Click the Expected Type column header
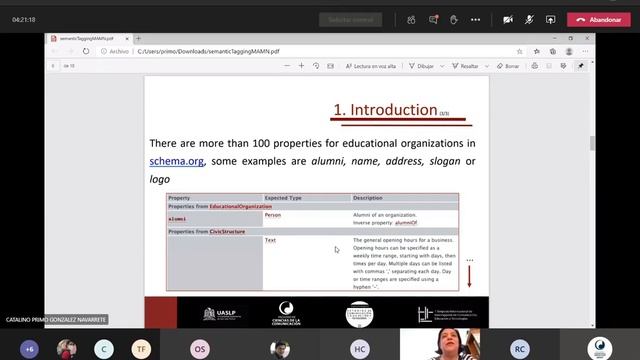Image resolution: width=640 pixels, height=360 pixels. (x=283, y=198)
